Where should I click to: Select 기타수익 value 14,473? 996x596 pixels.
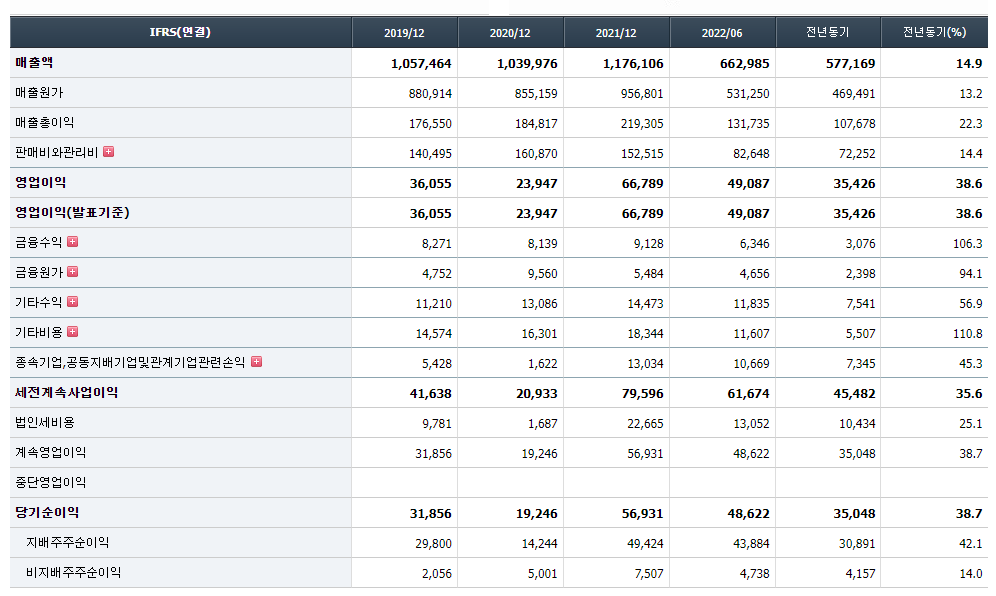coord(645,304)
